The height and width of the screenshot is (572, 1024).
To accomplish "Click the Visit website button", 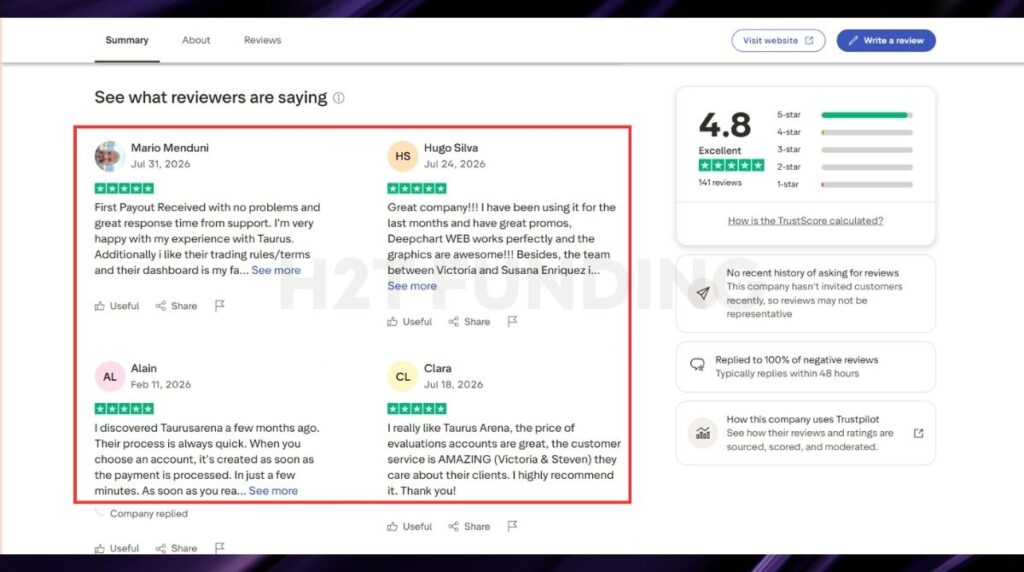I will [778, 40].
